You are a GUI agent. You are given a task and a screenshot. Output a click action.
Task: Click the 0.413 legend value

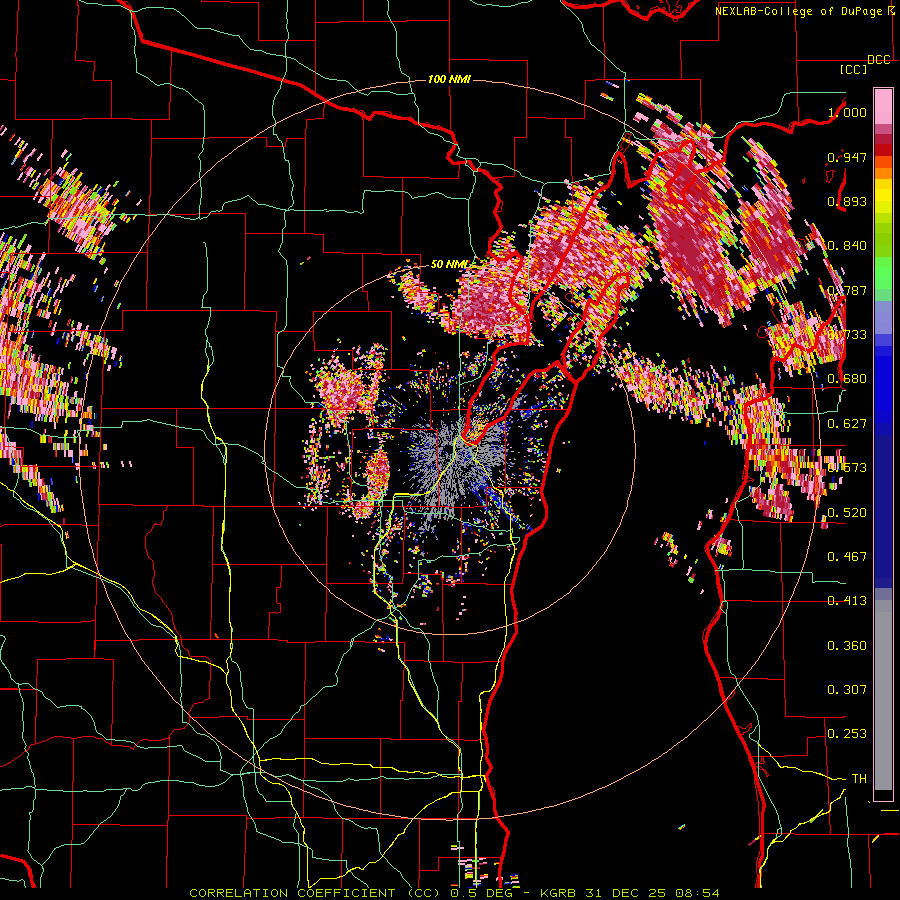[847, 601]
